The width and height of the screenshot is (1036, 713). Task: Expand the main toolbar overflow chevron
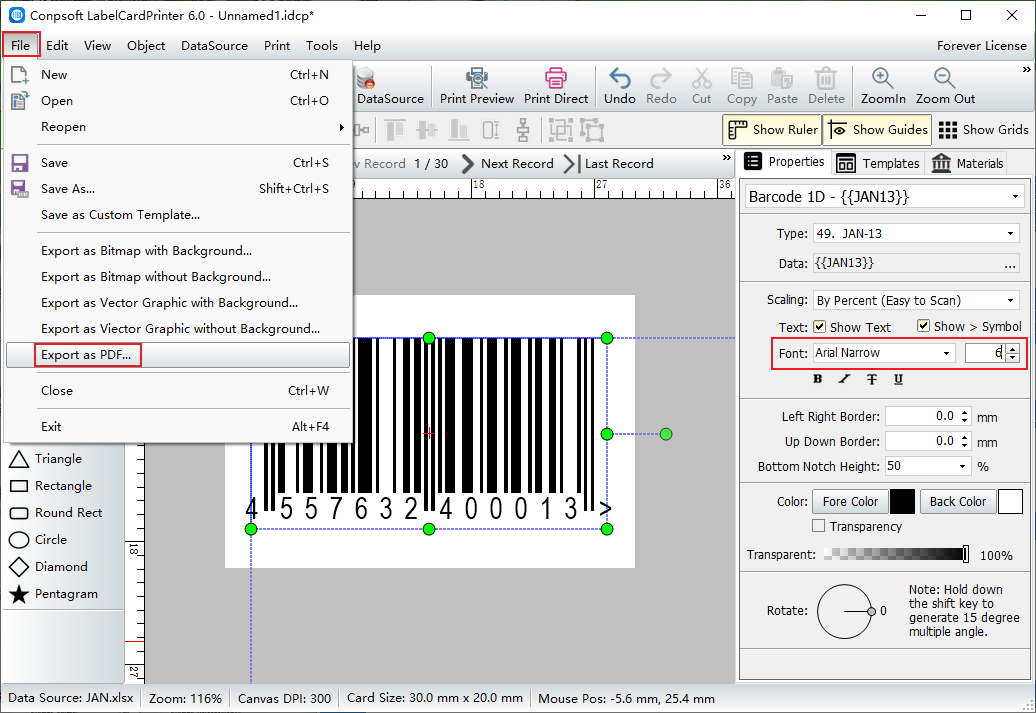(1026, 69)
